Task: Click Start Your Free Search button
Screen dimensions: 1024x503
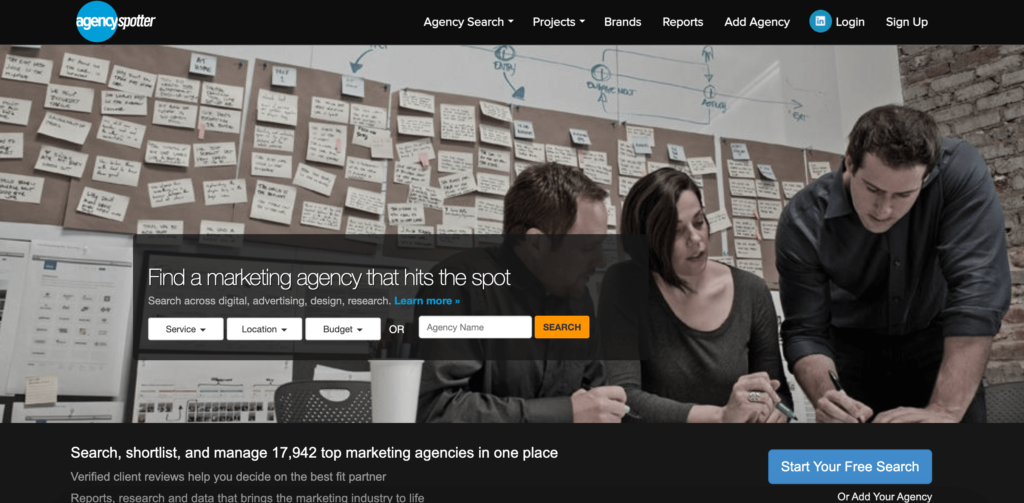Action: coord(850,466)
